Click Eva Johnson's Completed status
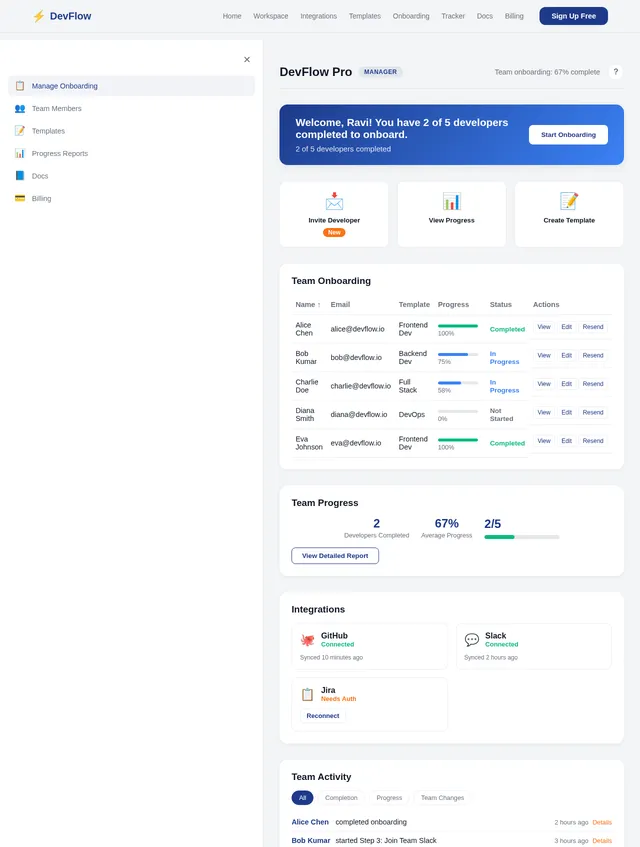 point(507,443)
